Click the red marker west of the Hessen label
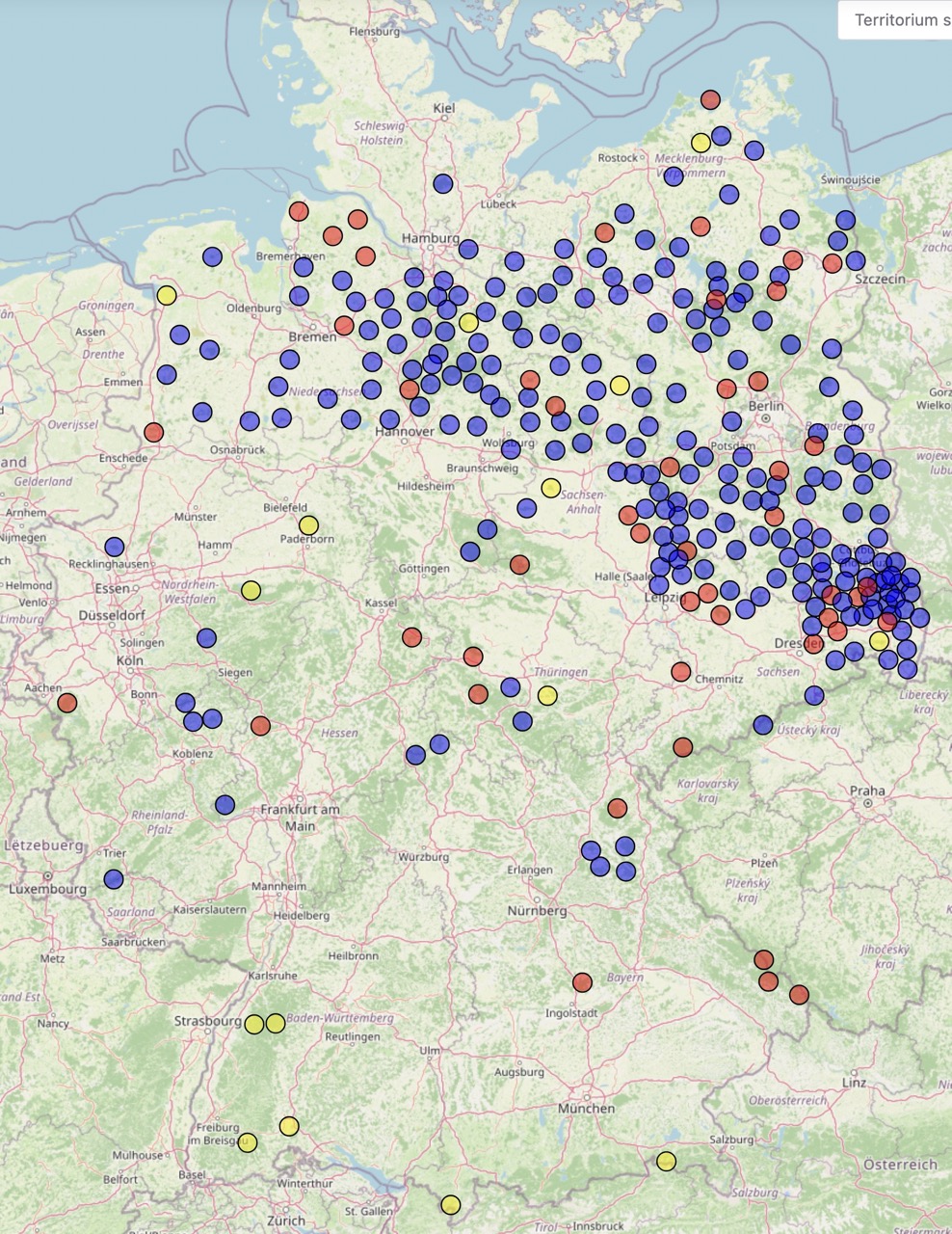 click(260, 725)
